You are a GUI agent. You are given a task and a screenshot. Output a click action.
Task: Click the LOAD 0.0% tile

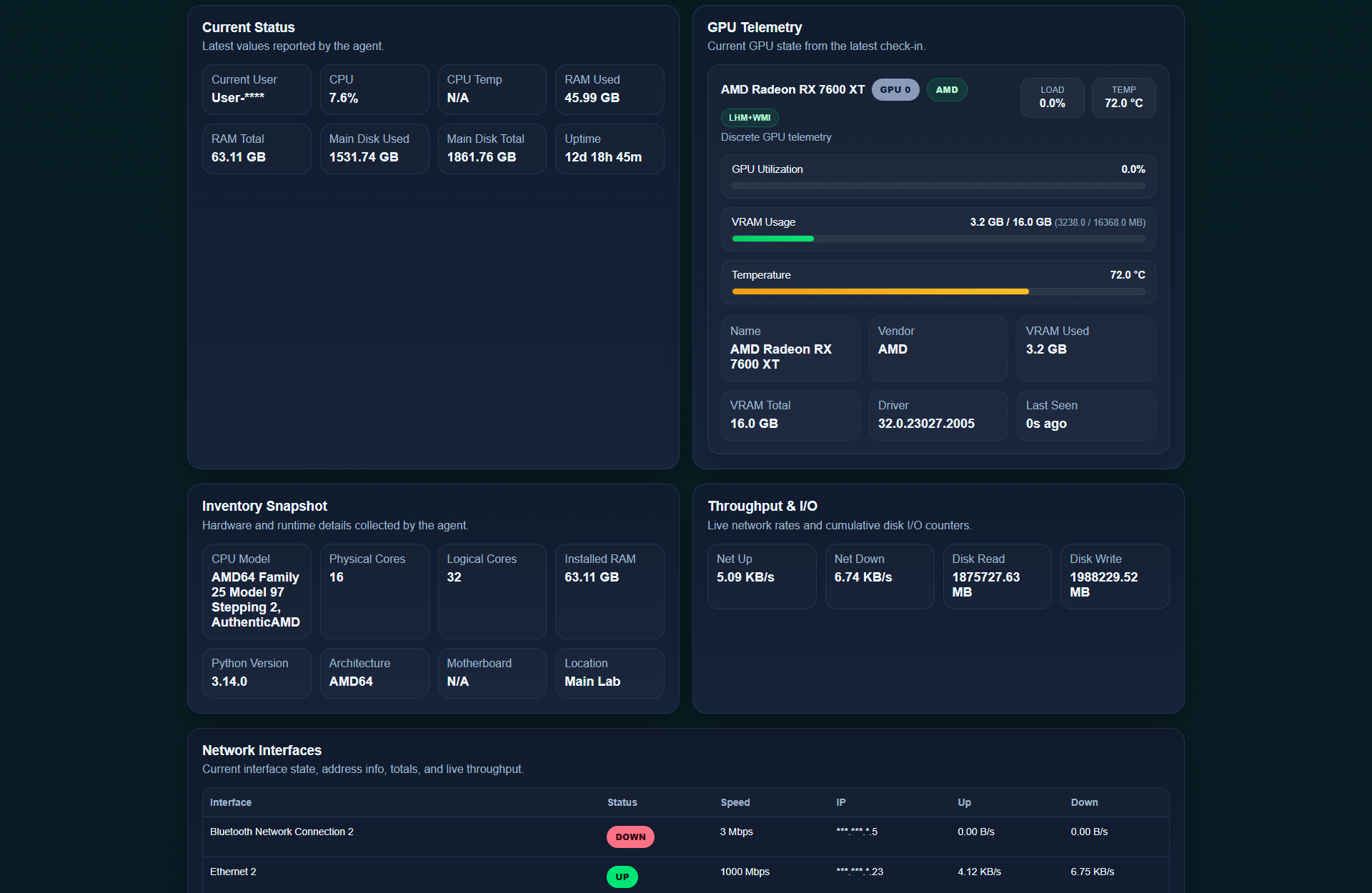pos(1051,98)
